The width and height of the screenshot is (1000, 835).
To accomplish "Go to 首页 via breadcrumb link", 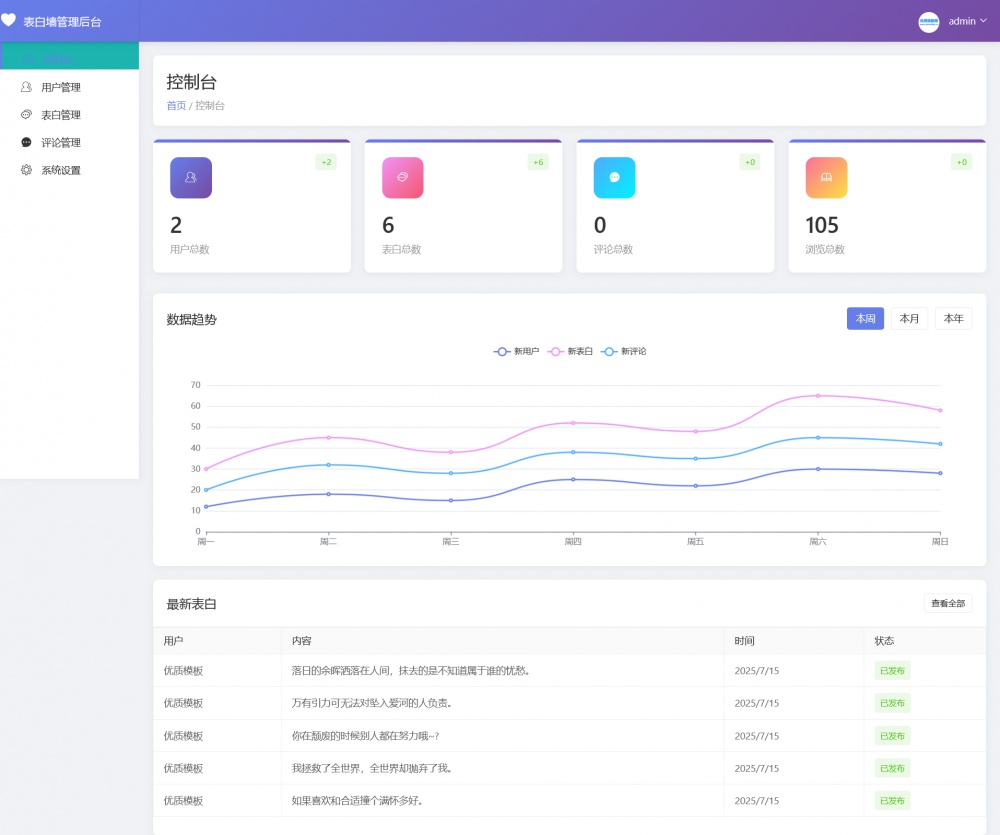I will (176, 106).
